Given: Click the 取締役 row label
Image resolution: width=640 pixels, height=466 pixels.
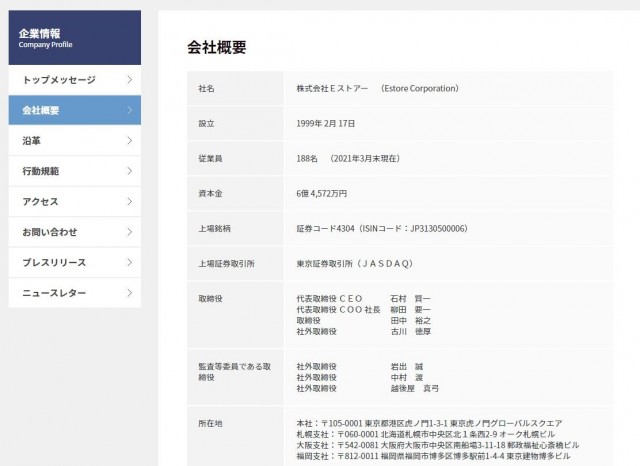Looking at the screenshot, I should [210, 299].
